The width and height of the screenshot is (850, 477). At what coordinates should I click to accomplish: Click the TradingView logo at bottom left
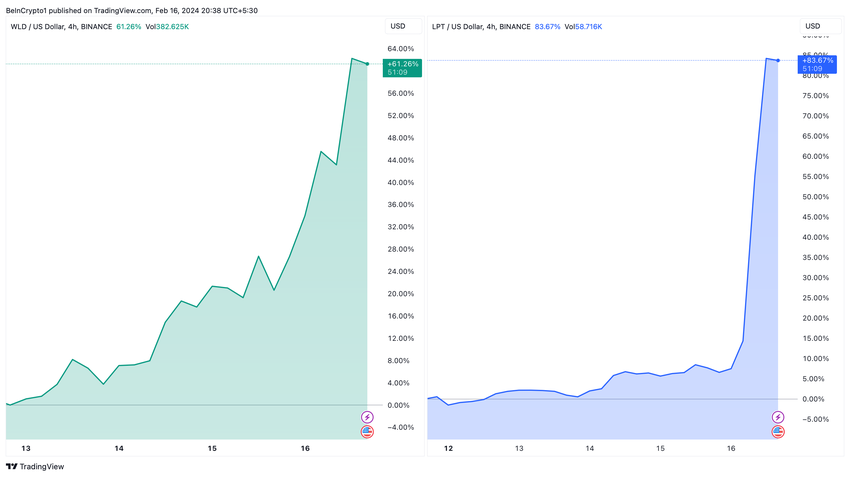point(11,466)
